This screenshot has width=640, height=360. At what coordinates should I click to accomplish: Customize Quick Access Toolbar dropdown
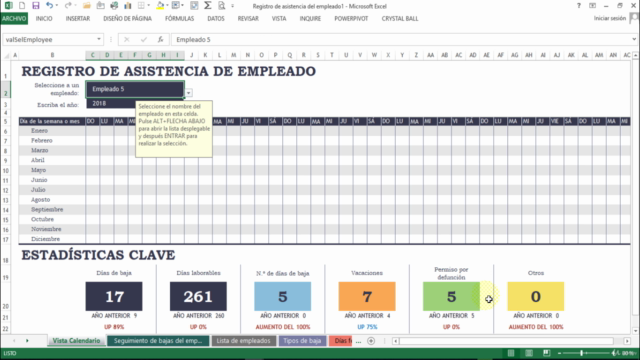[x=233, y=6]
